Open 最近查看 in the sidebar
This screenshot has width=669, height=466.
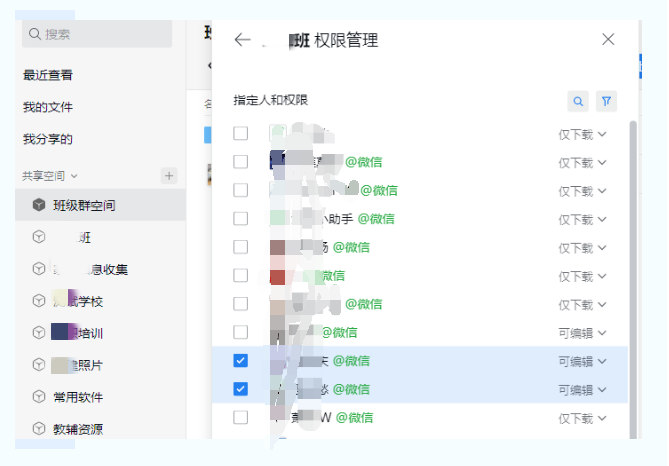[48, 75]
